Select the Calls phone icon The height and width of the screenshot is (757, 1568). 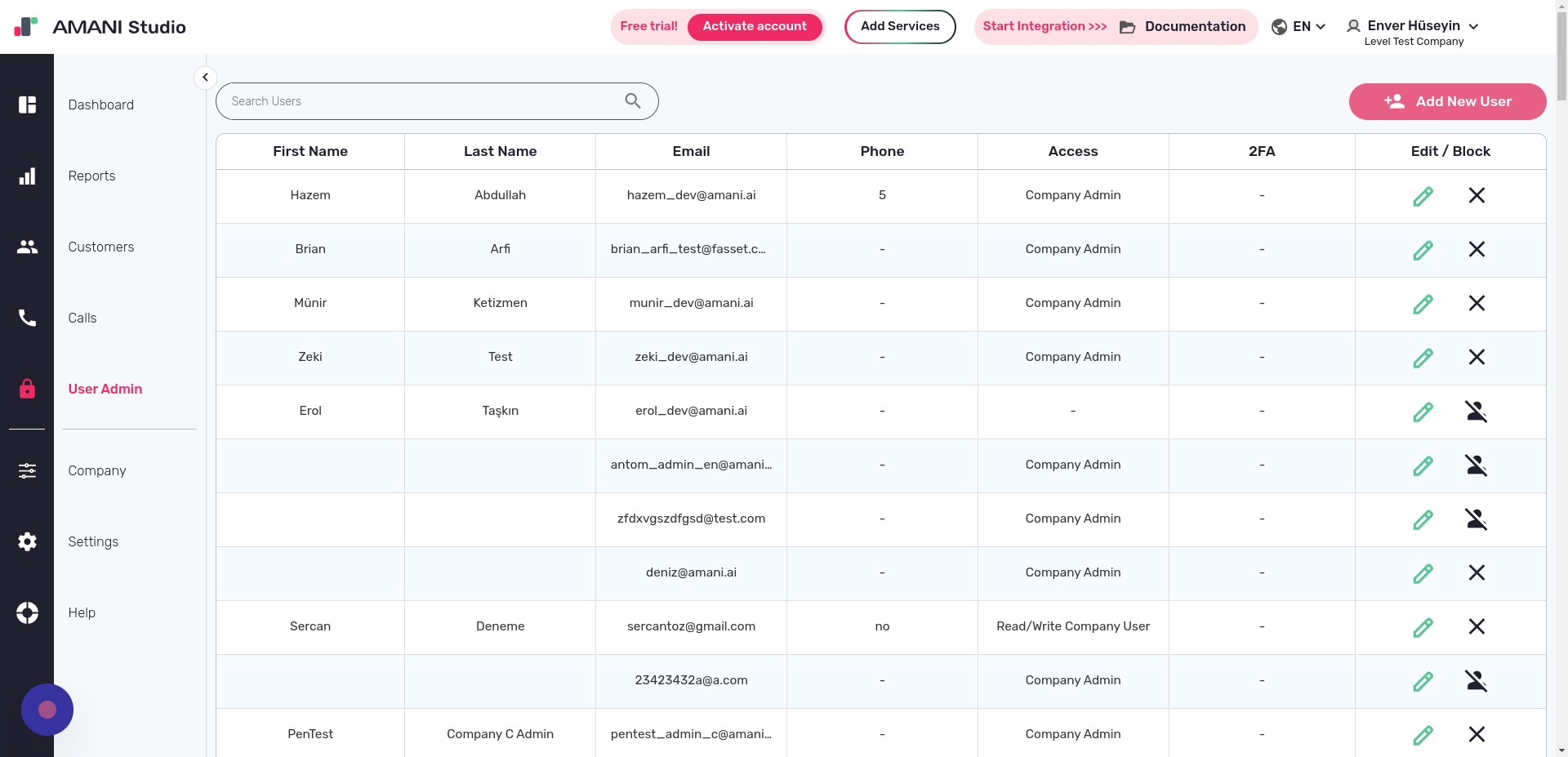[28, 318]
